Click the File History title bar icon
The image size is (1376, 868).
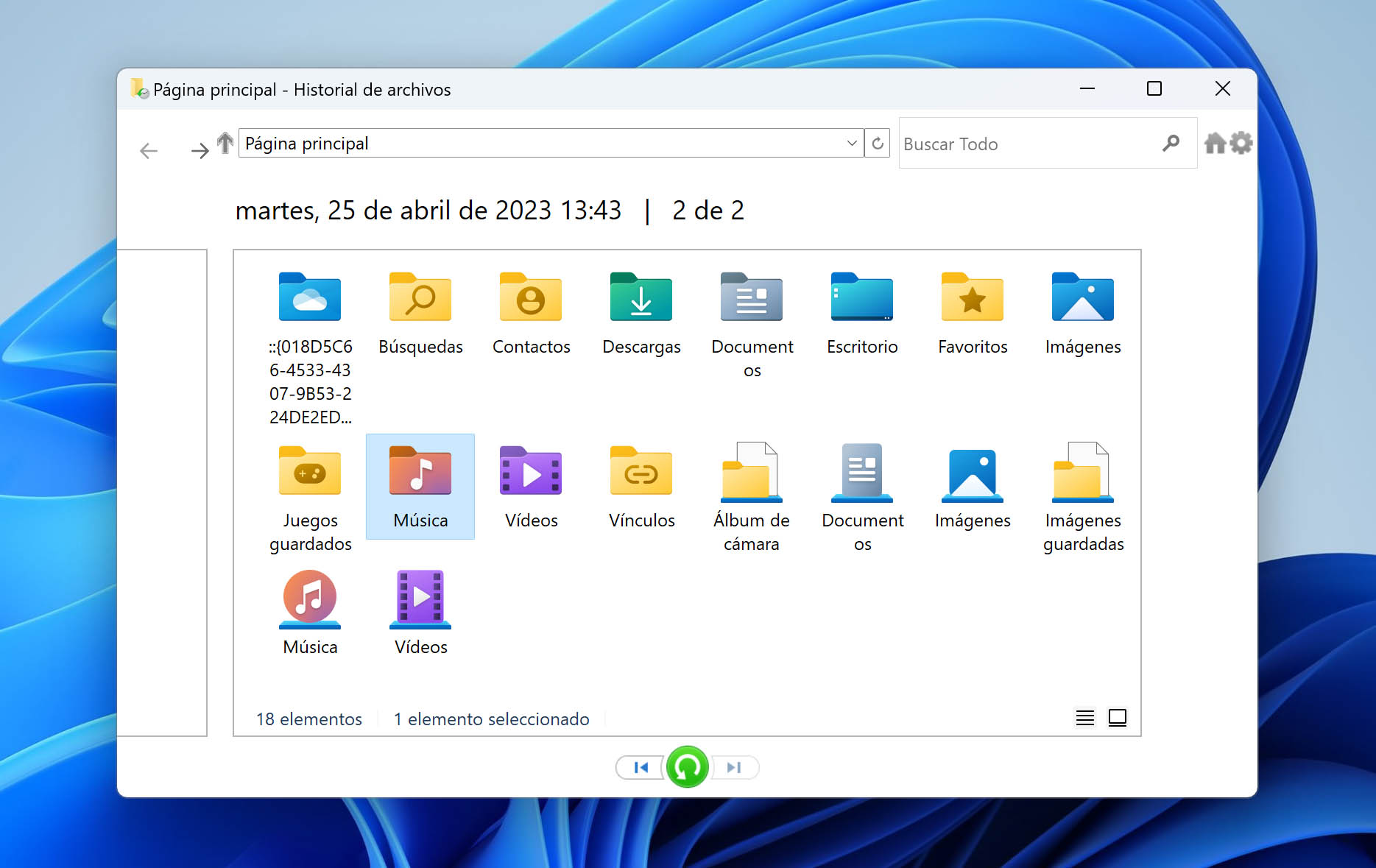[x=140, y=88]
